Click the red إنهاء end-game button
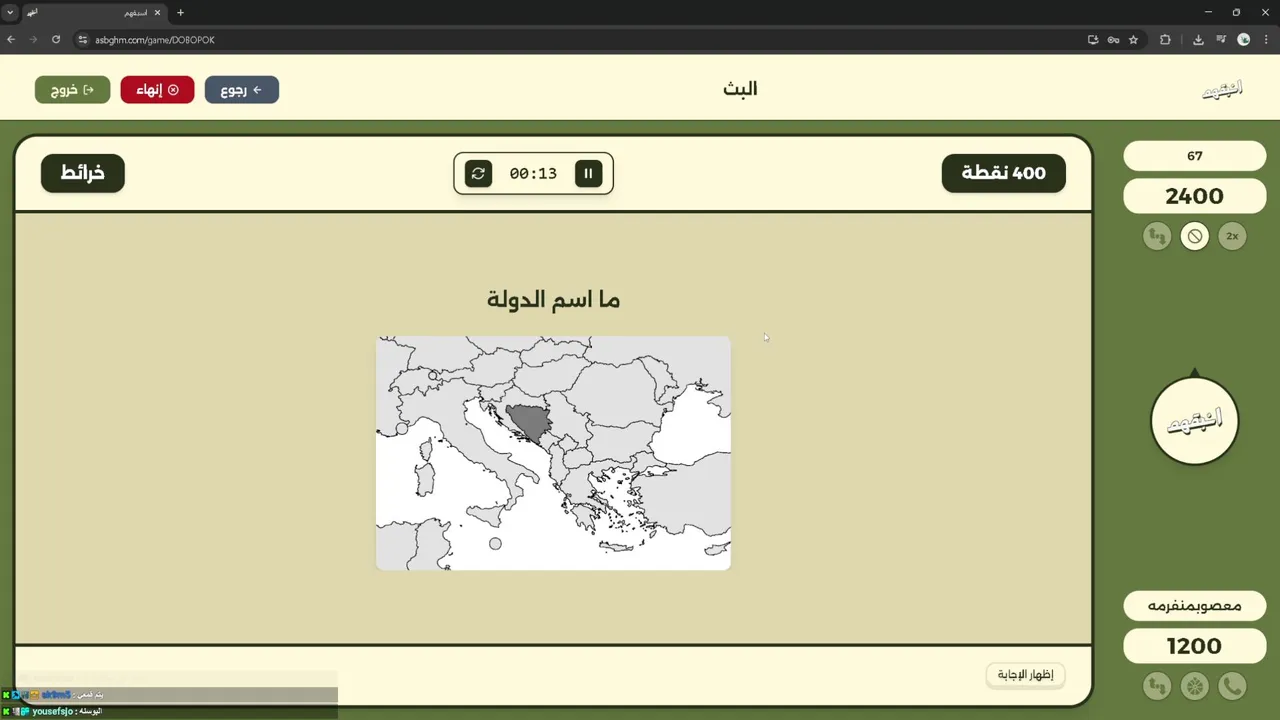1280x720 pixels. pyautogui.click(x=157, y=90)
